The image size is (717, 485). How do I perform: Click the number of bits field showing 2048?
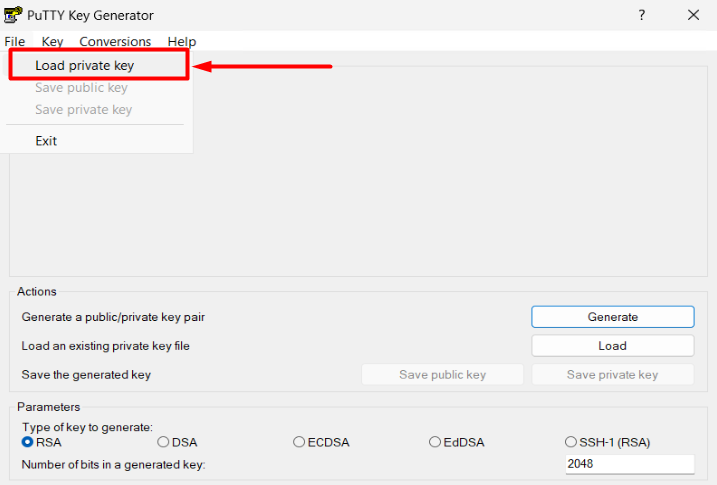pos(630,464)
